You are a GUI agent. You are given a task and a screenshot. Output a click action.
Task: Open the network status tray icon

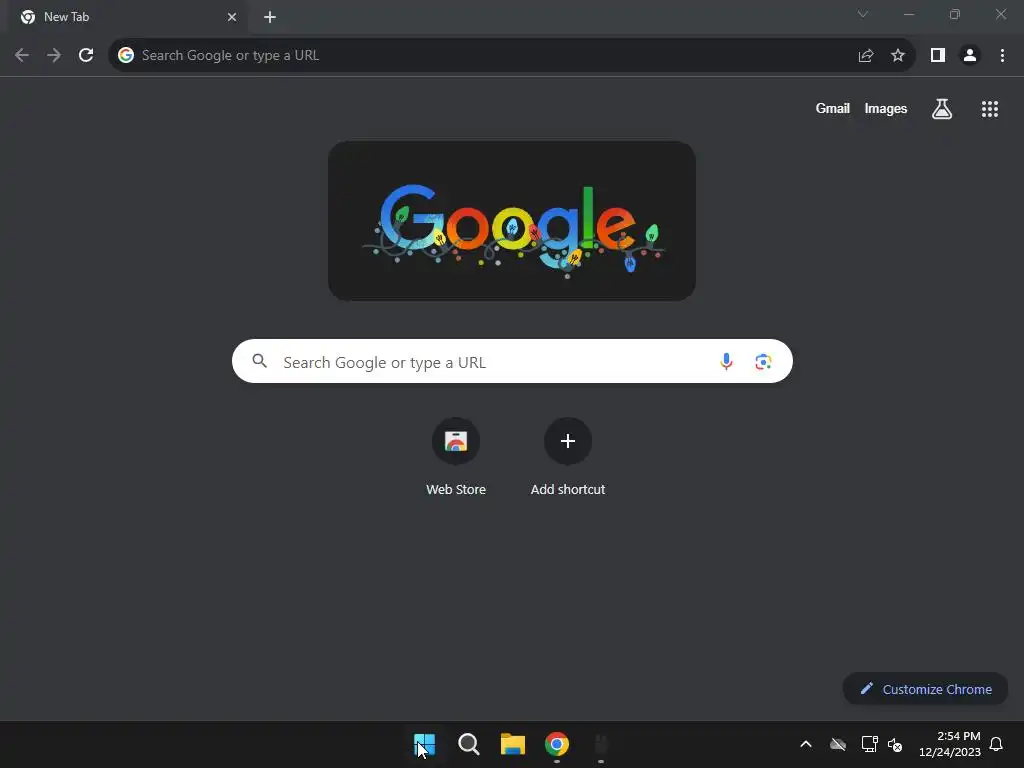(x=869, y=744)
